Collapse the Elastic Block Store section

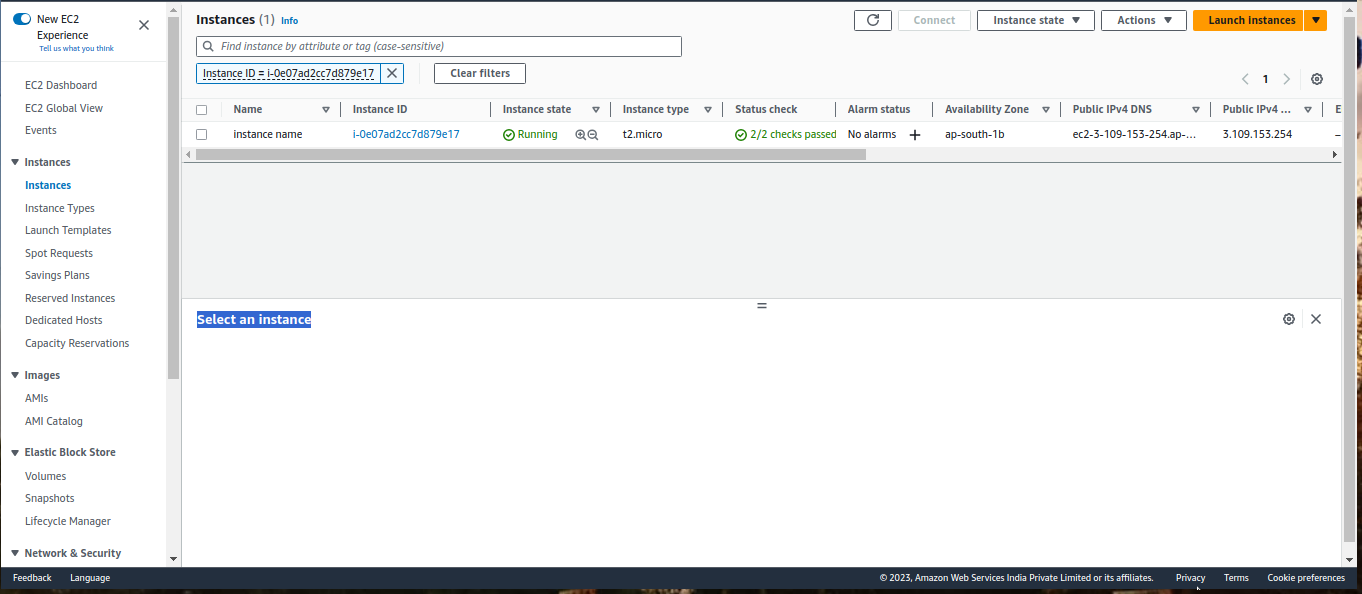tap(15, 452)
